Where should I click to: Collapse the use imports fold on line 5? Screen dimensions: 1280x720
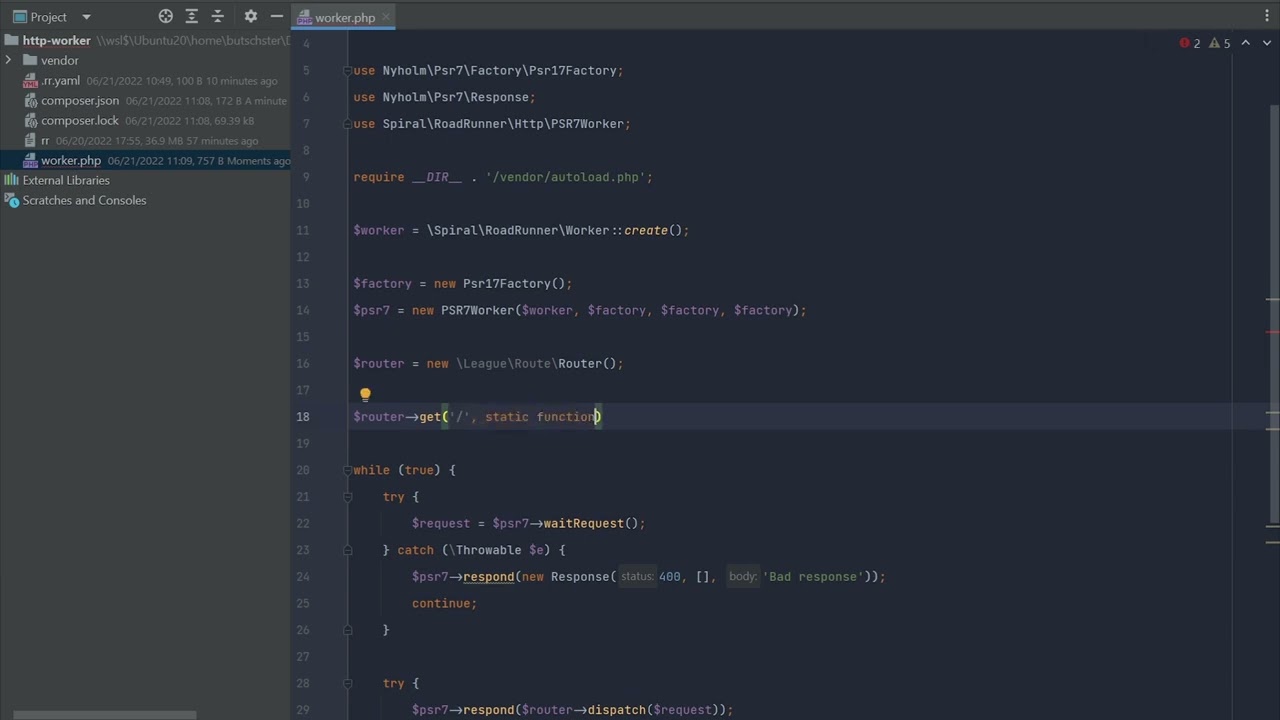tap(347, 71)
